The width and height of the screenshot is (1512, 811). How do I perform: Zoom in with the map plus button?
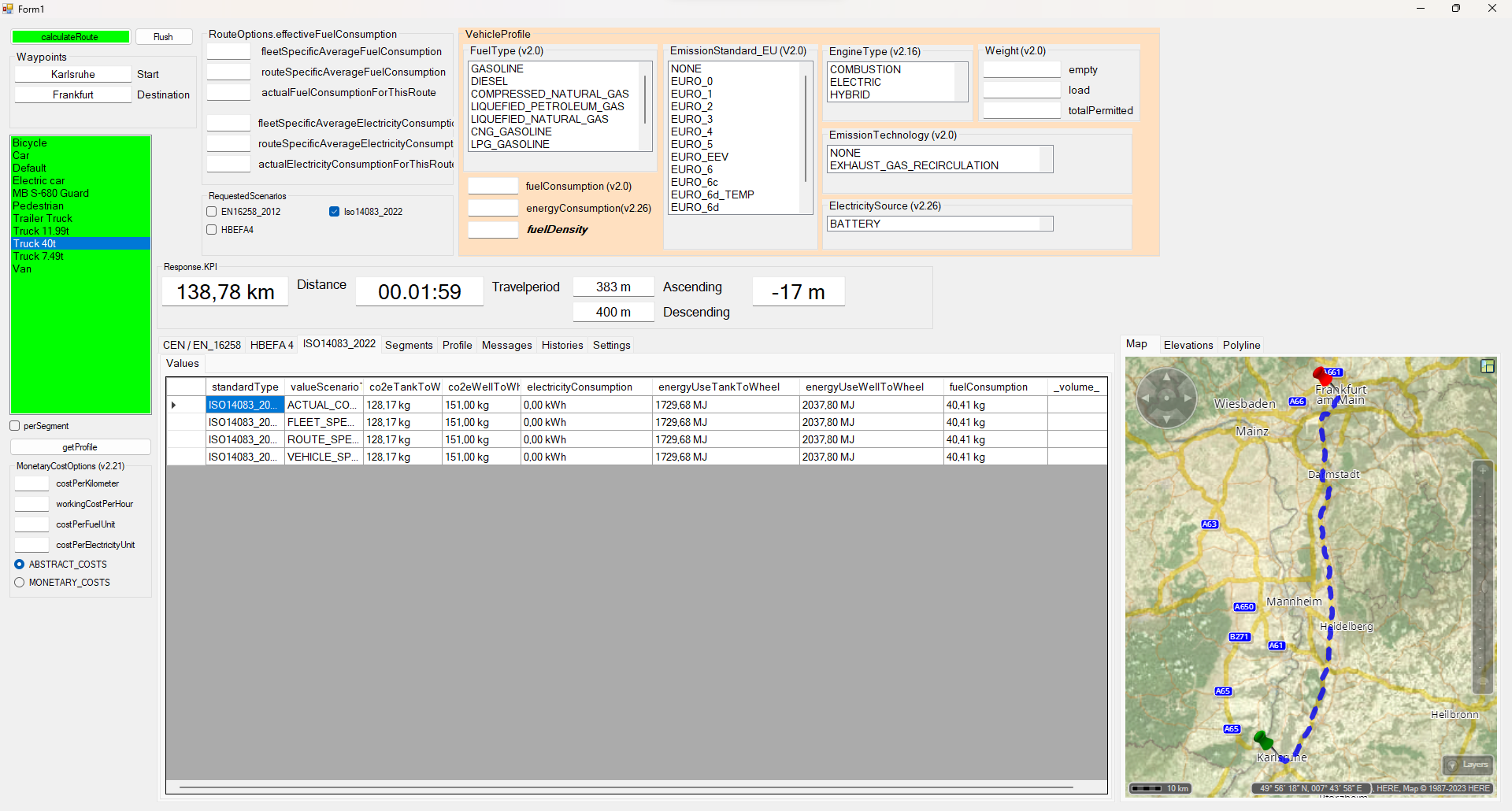click(1483, 470)
